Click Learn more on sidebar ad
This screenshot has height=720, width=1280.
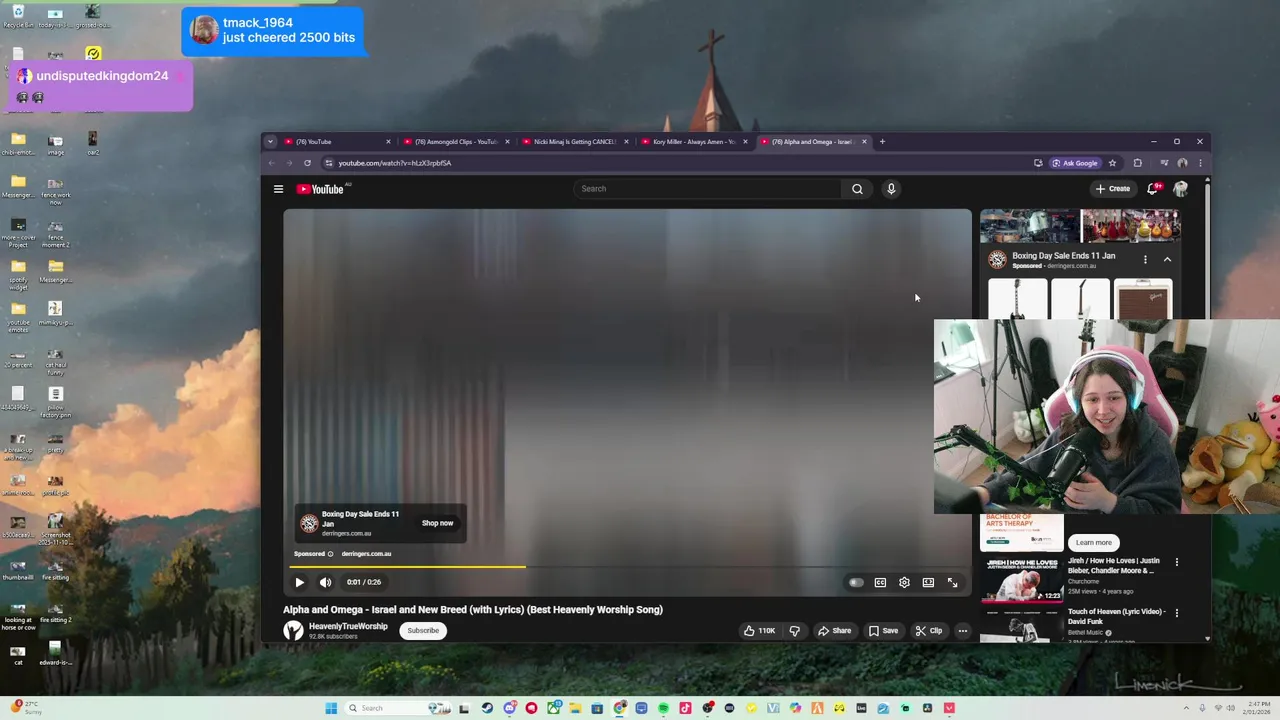point(1093,543)
